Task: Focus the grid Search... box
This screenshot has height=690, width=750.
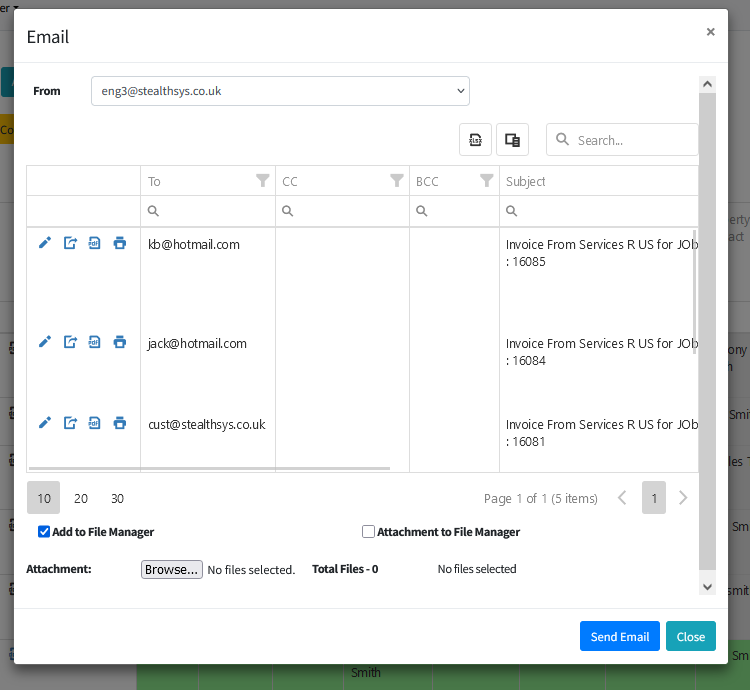Action: (622, 140)
